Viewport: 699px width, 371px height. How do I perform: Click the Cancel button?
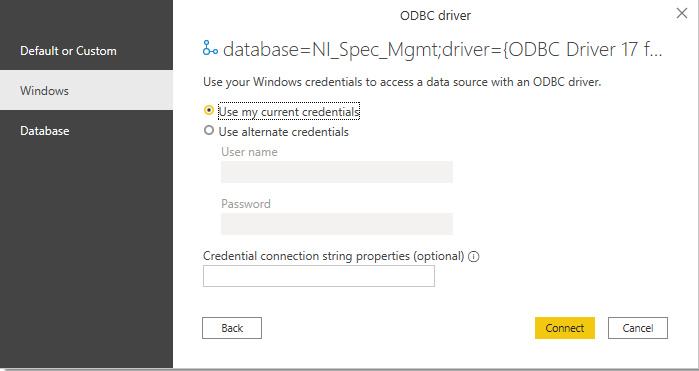[x=638, y=328]
